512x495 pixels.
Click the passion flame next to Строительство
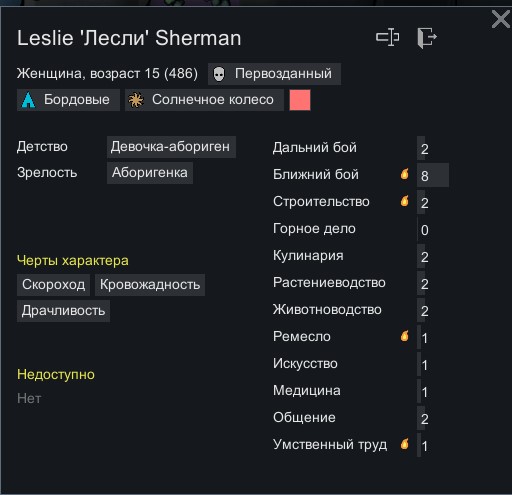(404, 201)
